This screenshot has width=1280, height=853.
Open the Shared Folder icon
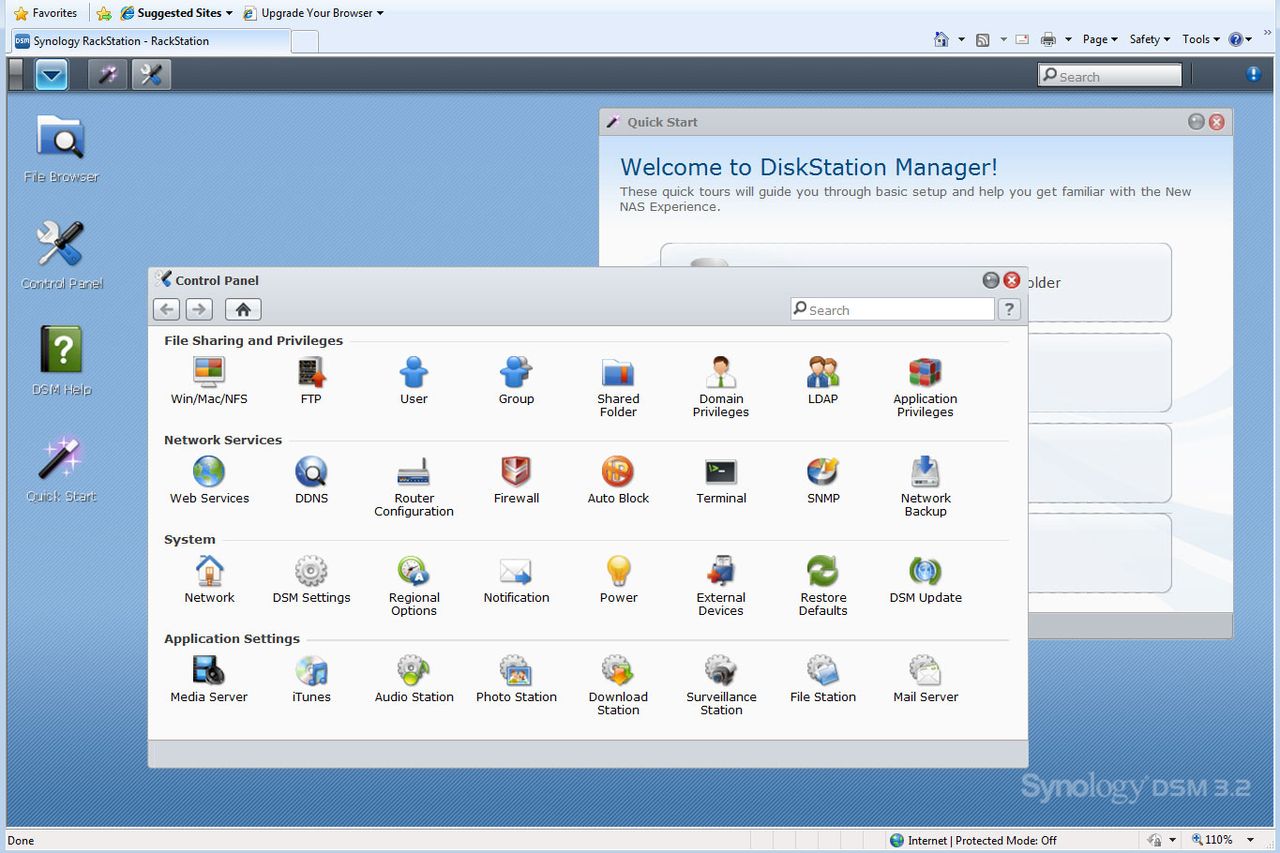618,387
